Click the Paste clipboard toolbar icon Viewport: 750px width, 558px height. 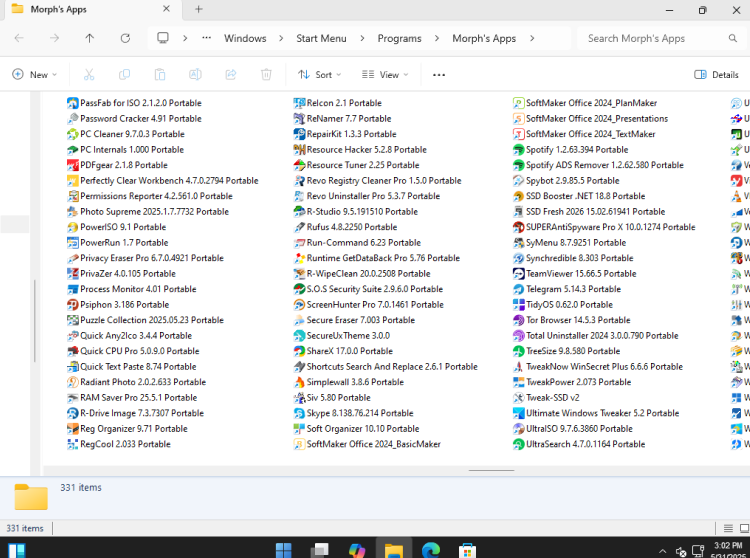point(160,75)
